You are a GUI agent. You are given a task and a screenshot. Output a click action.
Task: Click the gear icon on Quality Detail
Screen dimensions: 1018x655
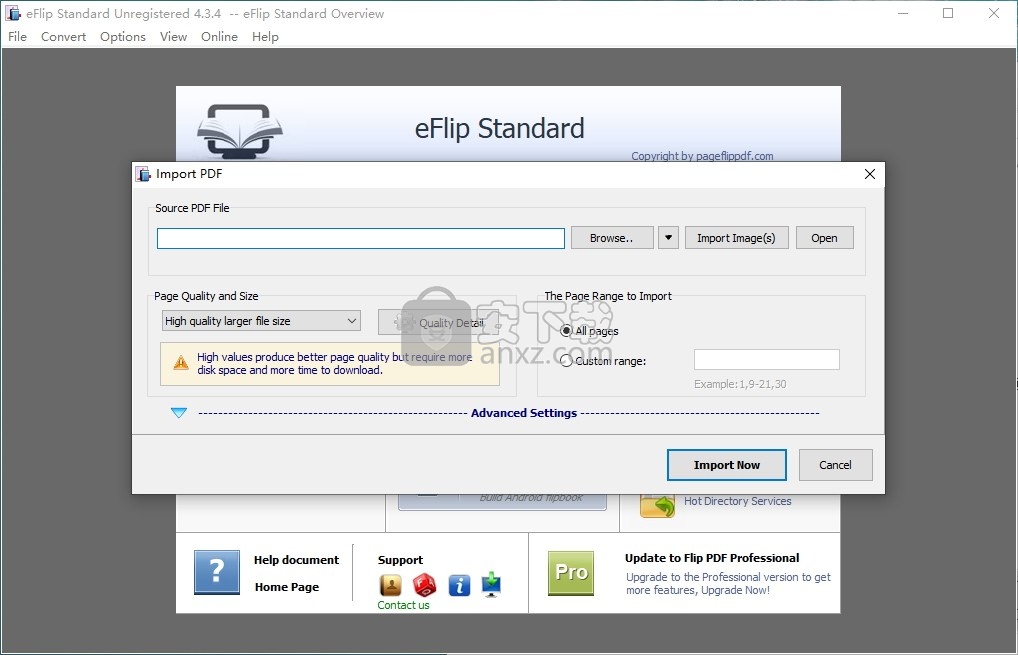(404, 322)
